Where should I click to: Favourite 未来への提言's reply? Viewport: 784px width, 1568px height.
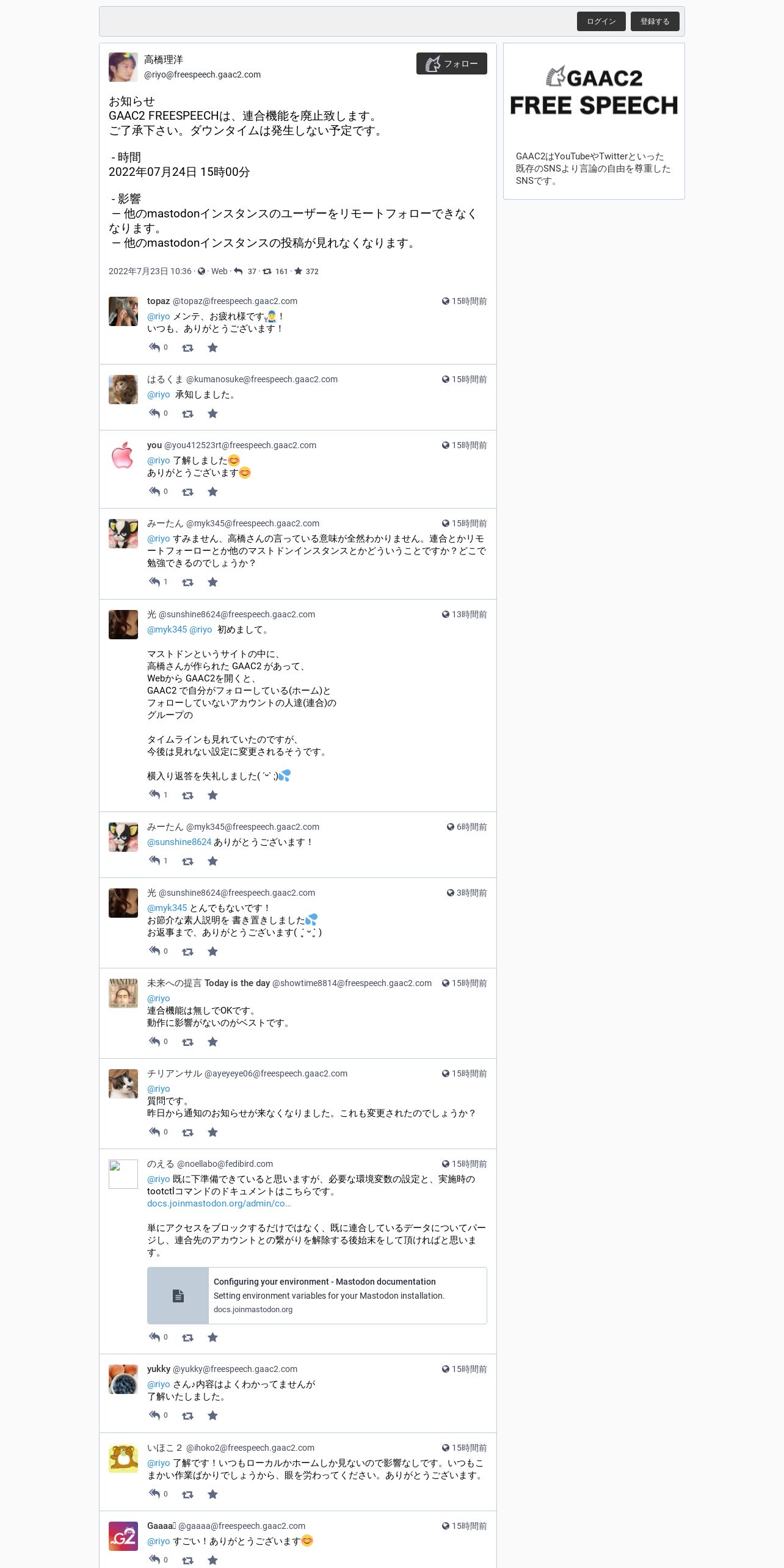[x=212, y=1042]
